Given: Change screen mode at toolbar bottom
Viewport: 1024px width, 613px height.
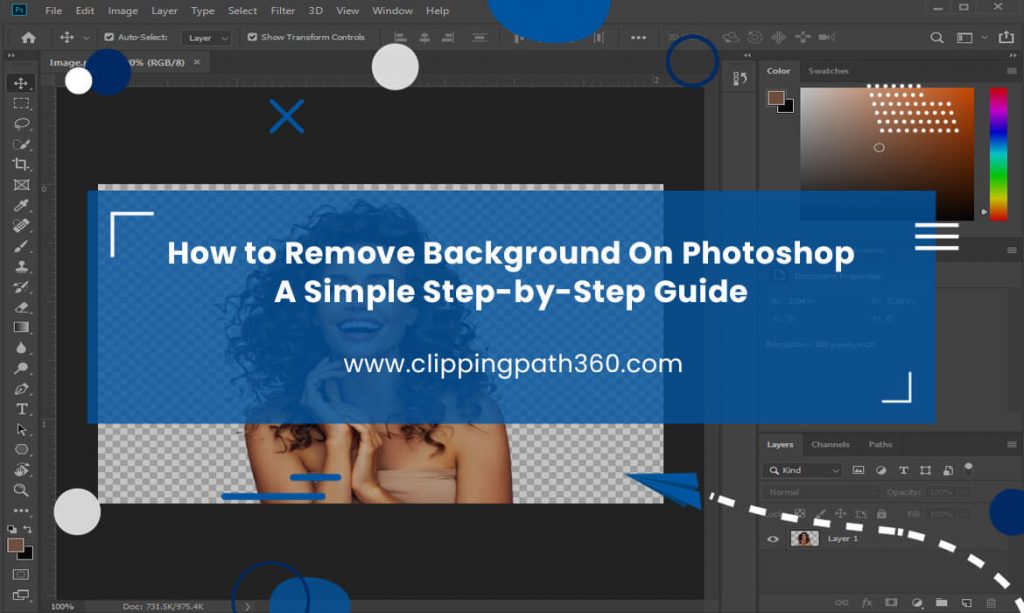Looking at the screenshot, I should (21, 595).
